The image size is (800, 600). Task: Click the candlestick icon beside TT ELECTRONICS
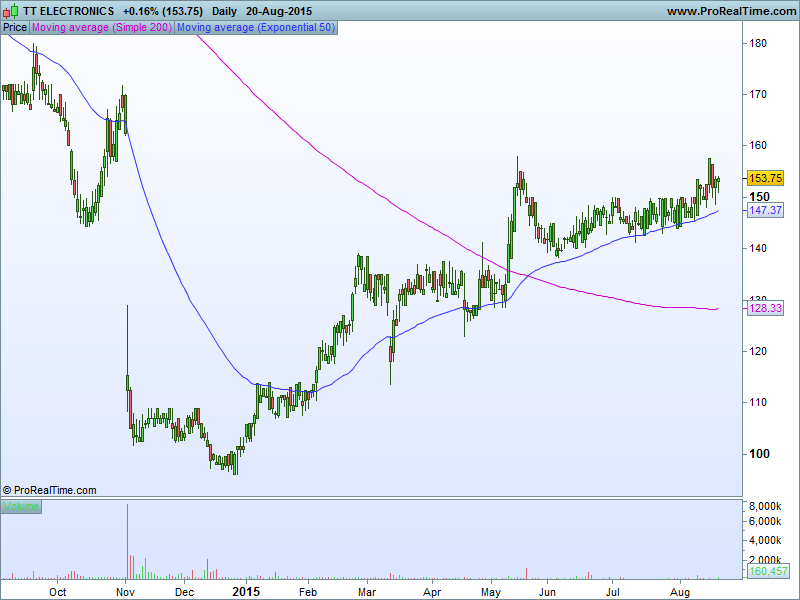coord(11,11)
